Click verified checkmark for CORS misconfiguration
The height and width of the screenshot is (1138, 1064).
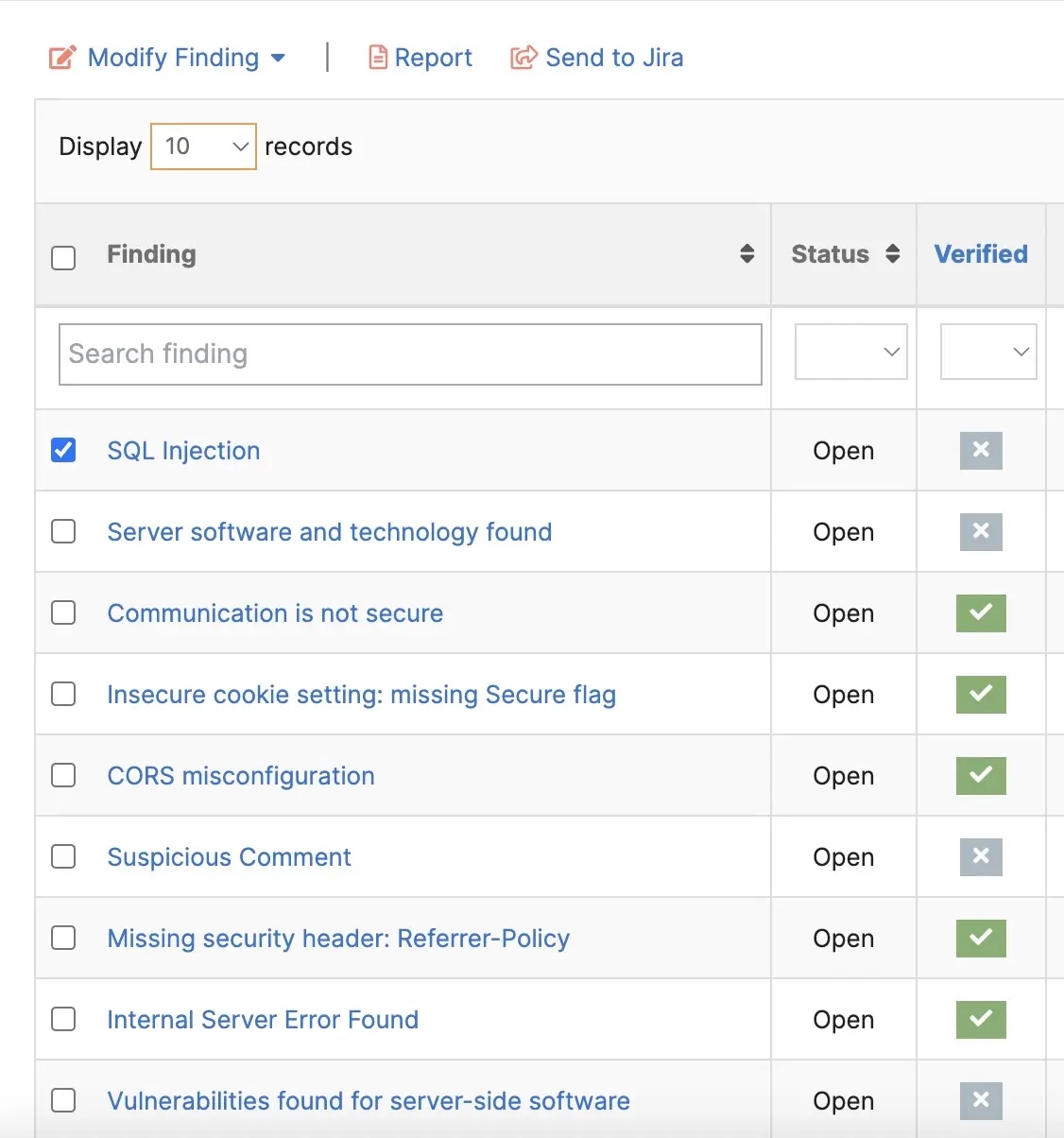tap(981, 775)
